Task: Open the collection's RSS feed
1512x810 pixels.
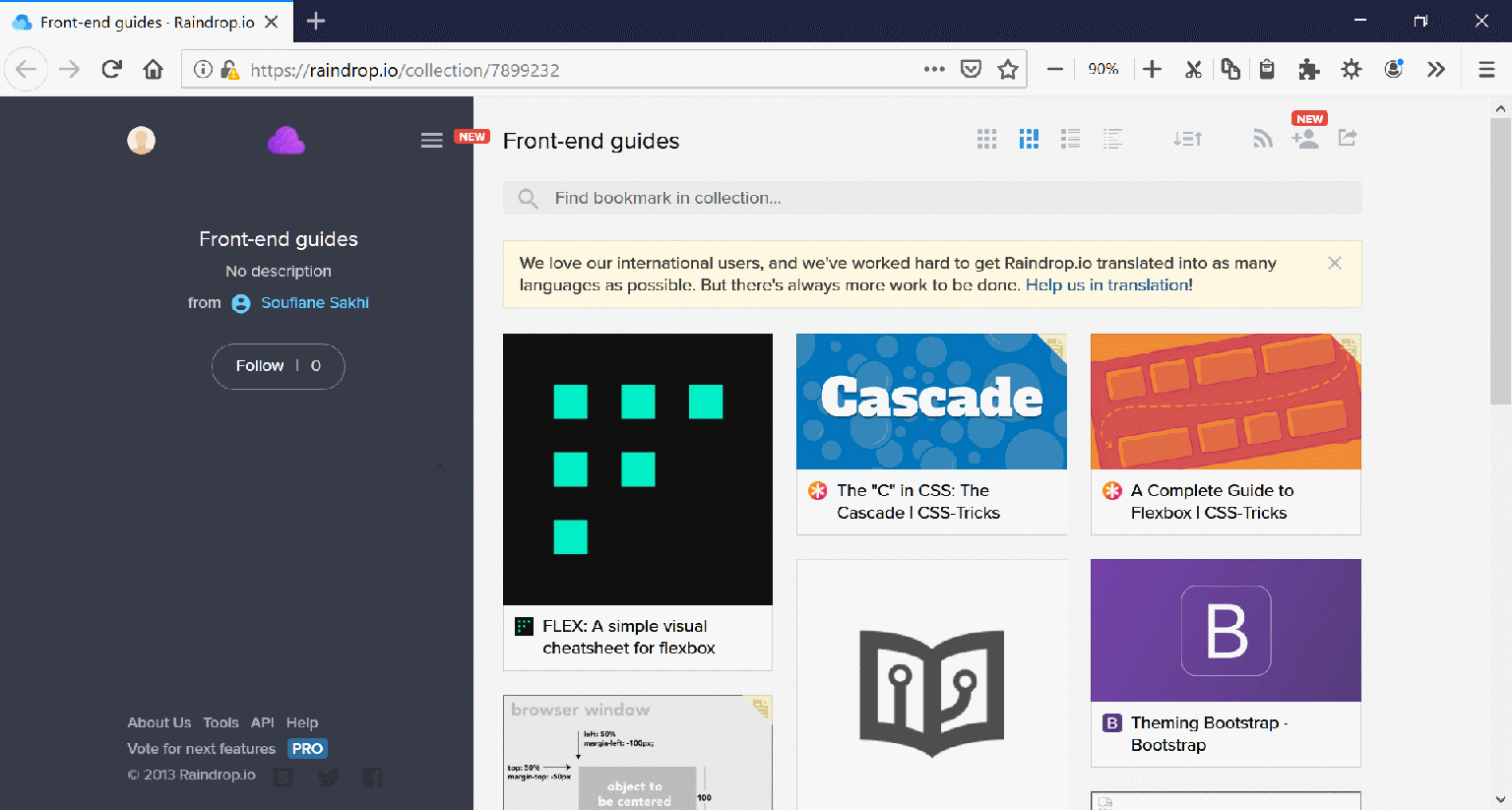Action: point(1263,139)
